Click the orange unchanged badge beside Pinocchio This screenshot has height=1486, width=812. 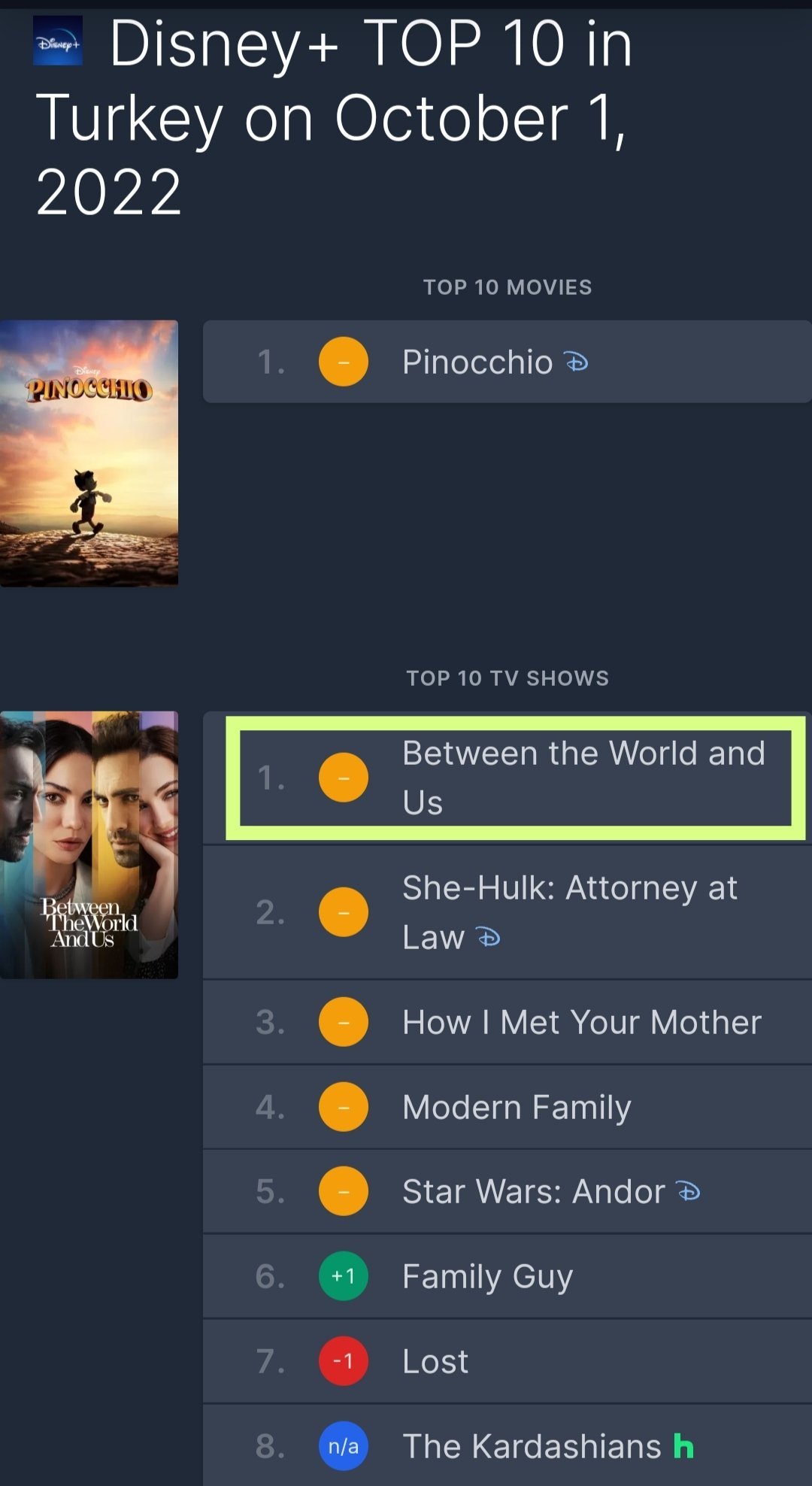coord(344,362)
